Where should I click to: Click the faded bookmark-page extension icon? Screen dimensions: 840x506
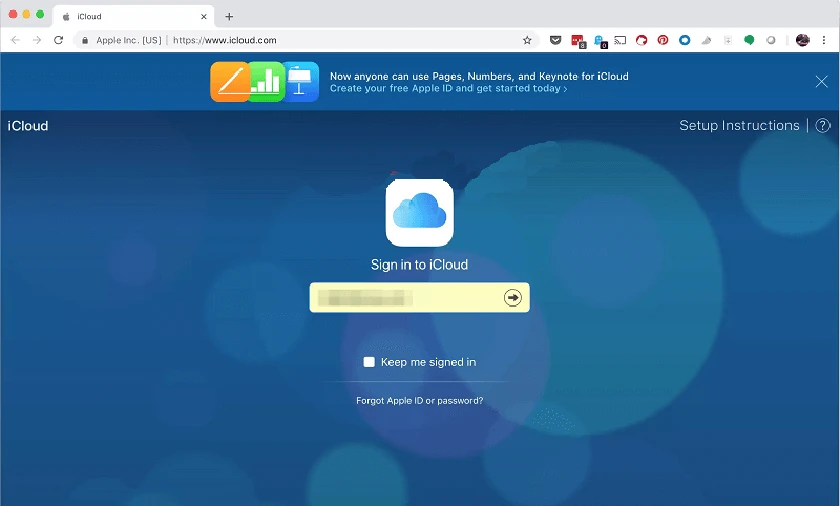(728, 40)
